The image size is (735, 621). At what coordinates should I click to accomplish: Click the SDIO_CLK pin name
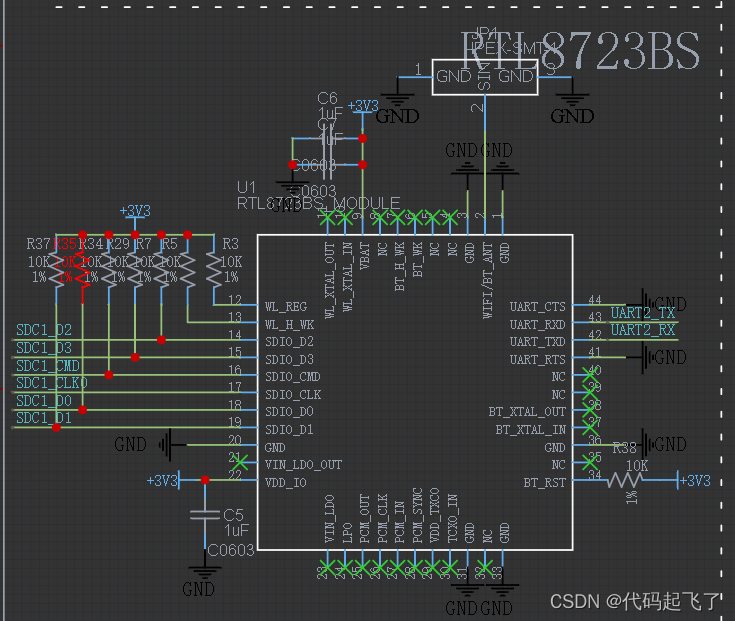(x=293, y=395)
